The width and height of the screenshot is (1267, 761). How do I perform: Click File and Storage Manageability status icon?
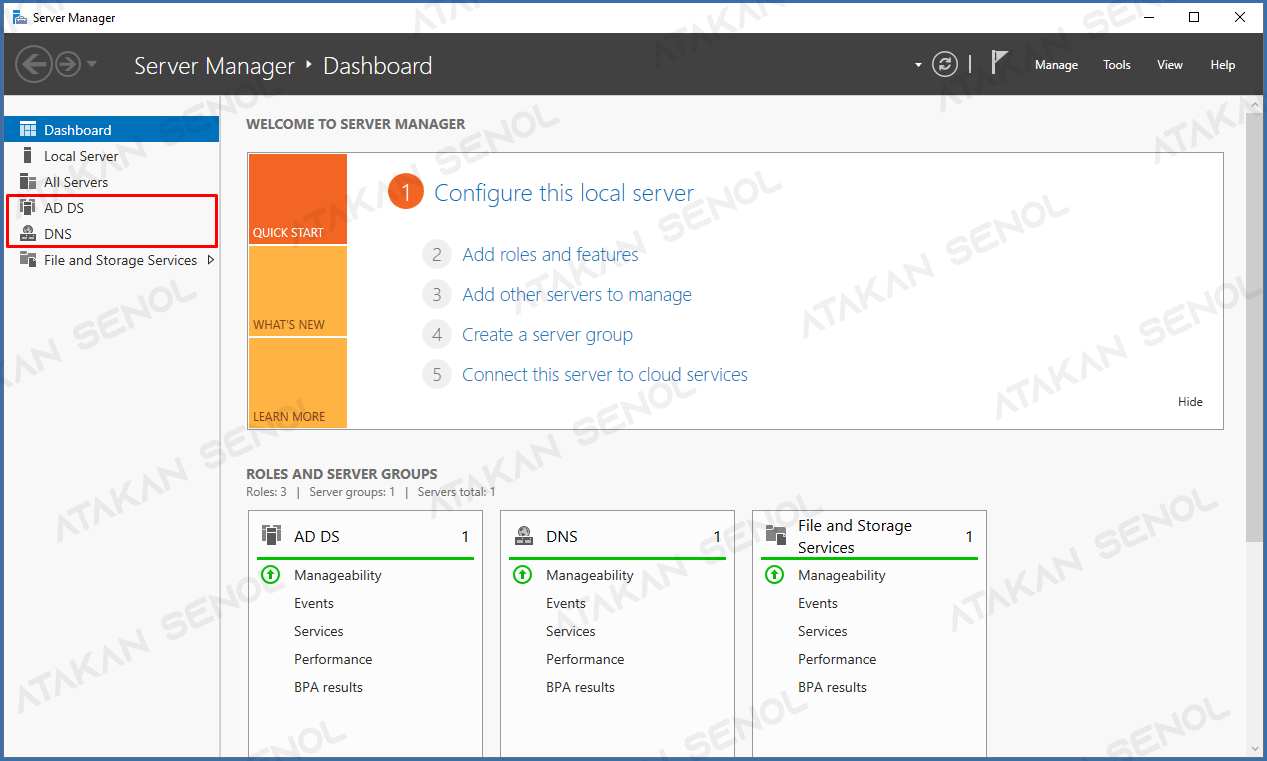pyautogui.click(x=774, y=575)
